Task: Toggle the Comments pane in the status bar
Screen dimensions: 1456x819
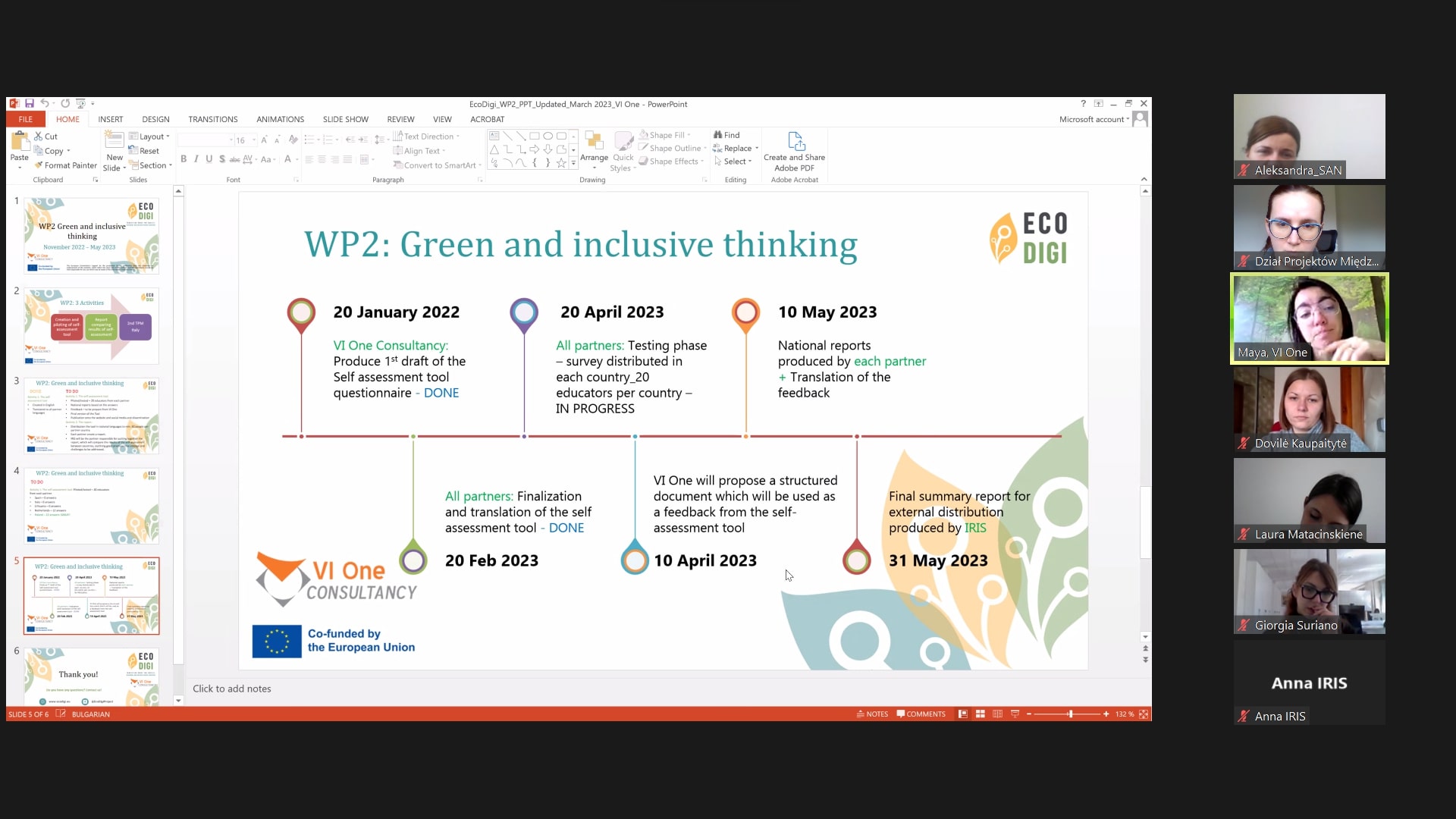Action: [x=921, y=714]
